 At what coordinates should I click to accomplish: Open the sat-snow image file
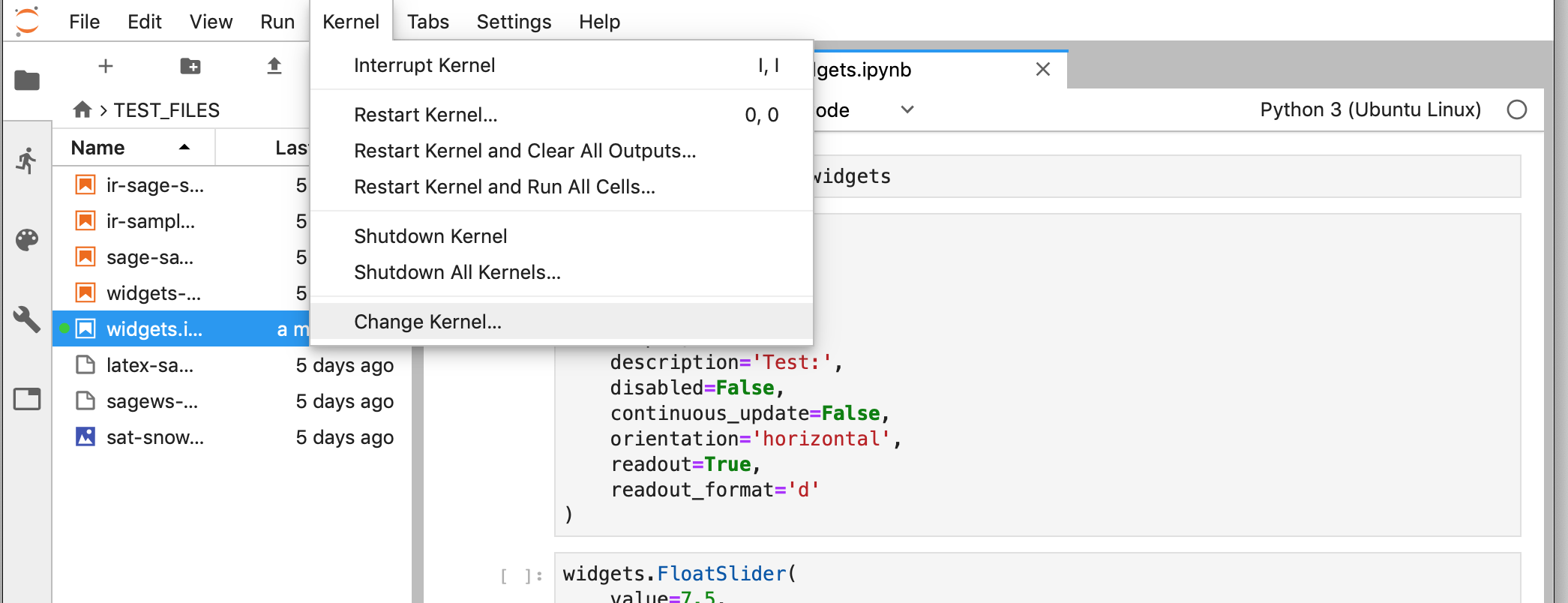point(154,437)
